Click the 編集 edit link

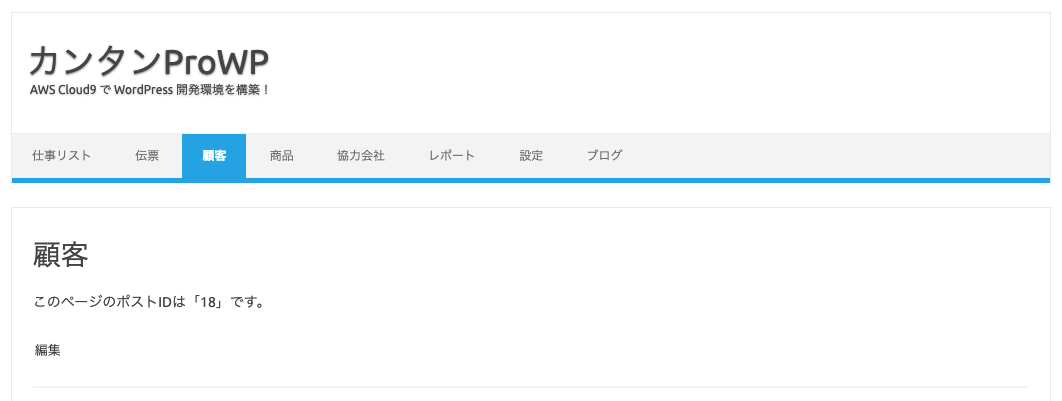pos(47,350)
